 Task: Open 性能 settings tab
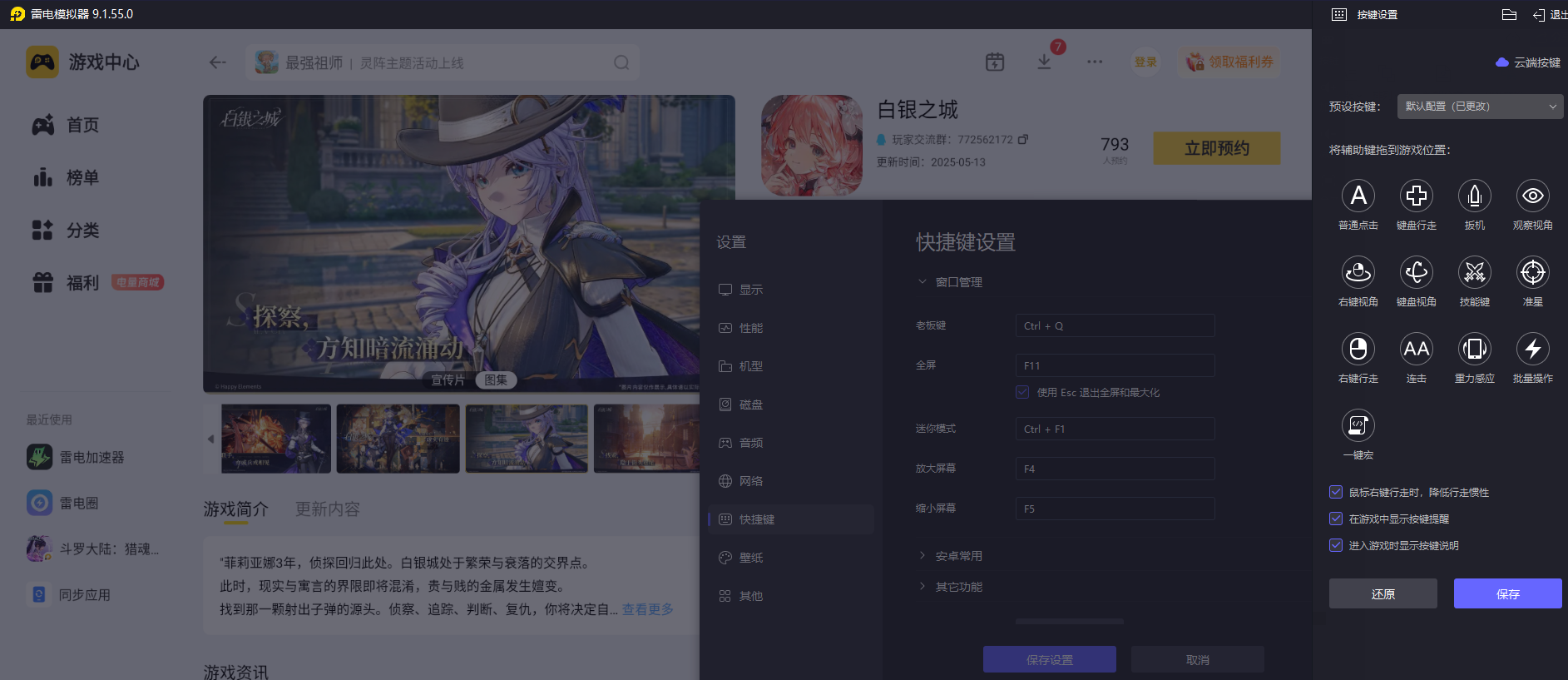(x=791, y=328)
